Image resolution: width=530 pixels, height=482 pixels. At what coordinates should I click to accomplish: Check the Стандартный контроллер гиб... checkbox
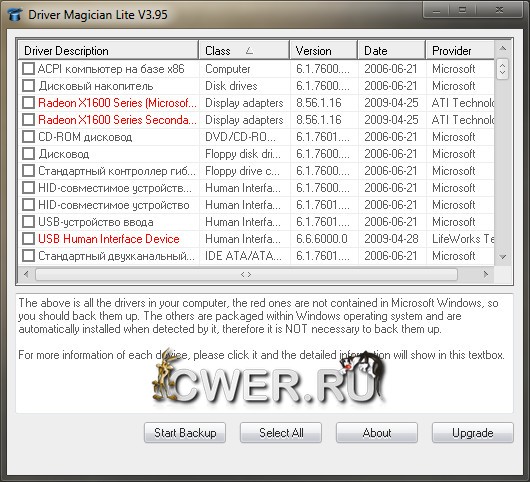tap(28, 170)
